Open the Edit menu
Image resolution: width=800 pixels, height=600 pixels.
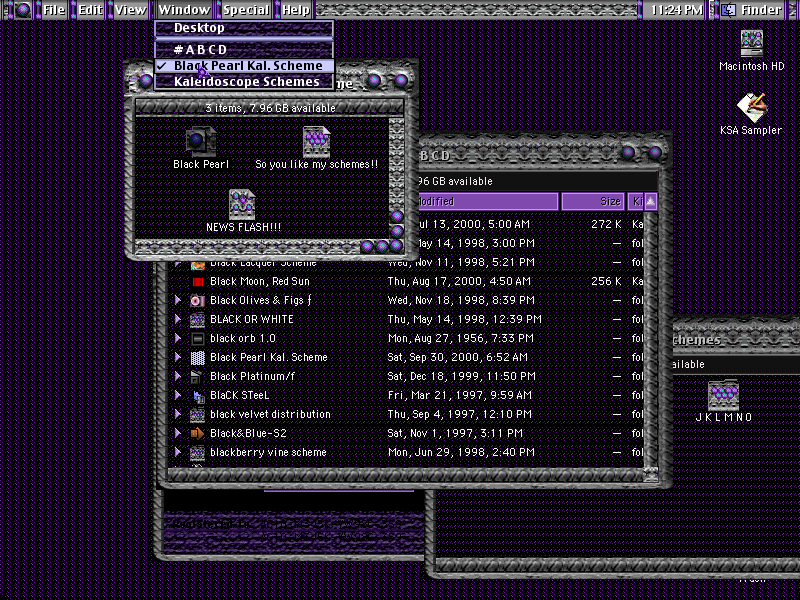point(90,10)
